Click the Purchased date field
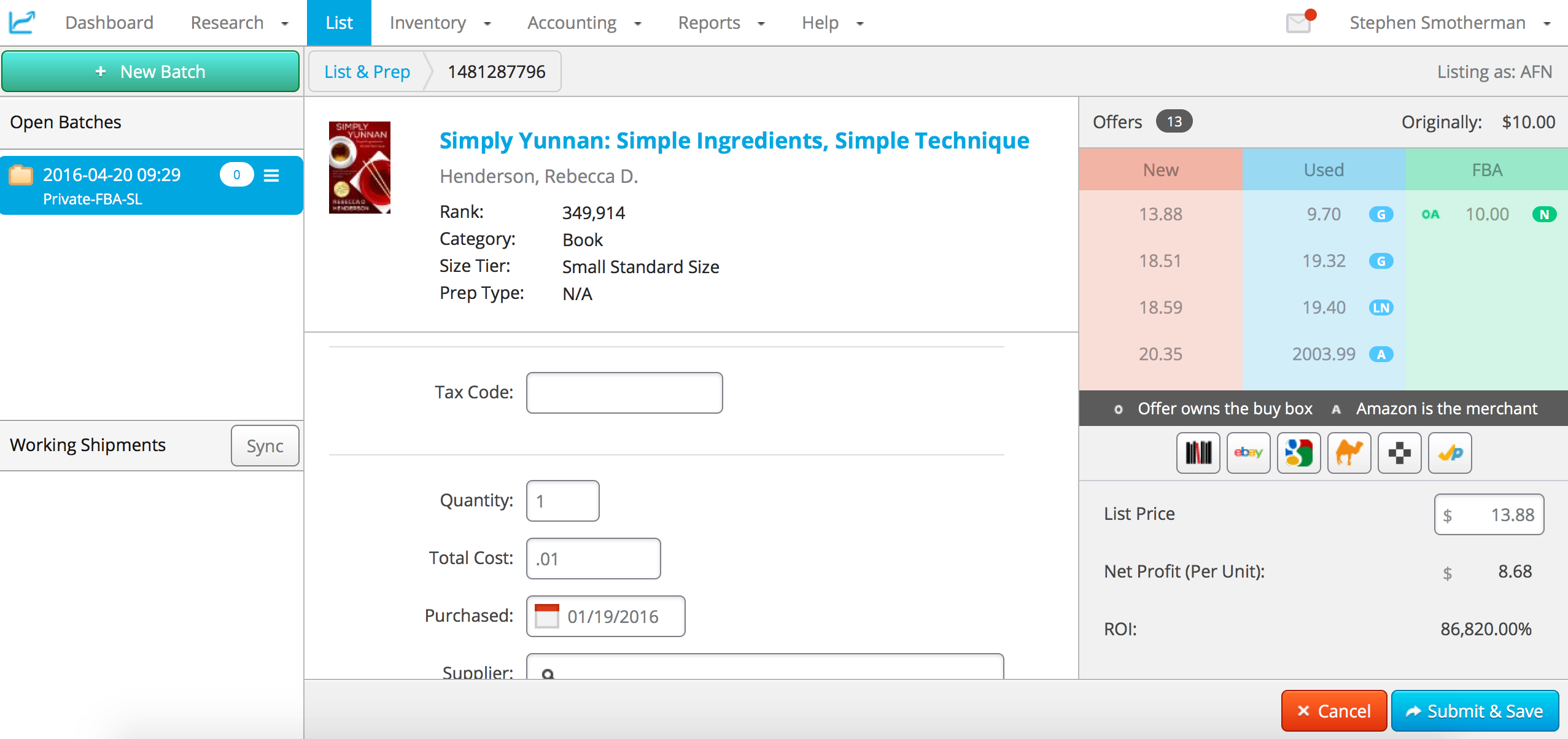The image size is (1568, 739). 606,616
